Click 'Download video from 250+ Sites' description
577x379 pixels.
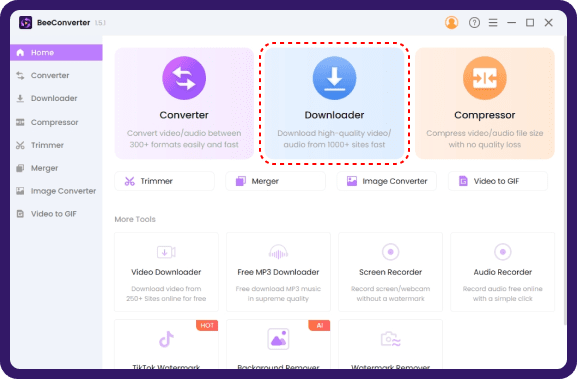[166, 294]
